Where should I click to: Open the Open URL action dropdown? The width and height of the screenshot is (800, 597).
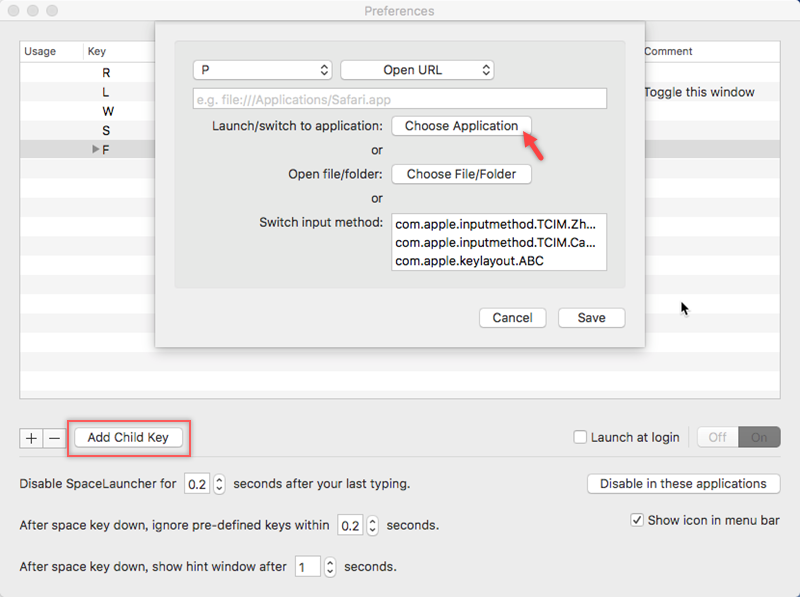tap(417, 70)
